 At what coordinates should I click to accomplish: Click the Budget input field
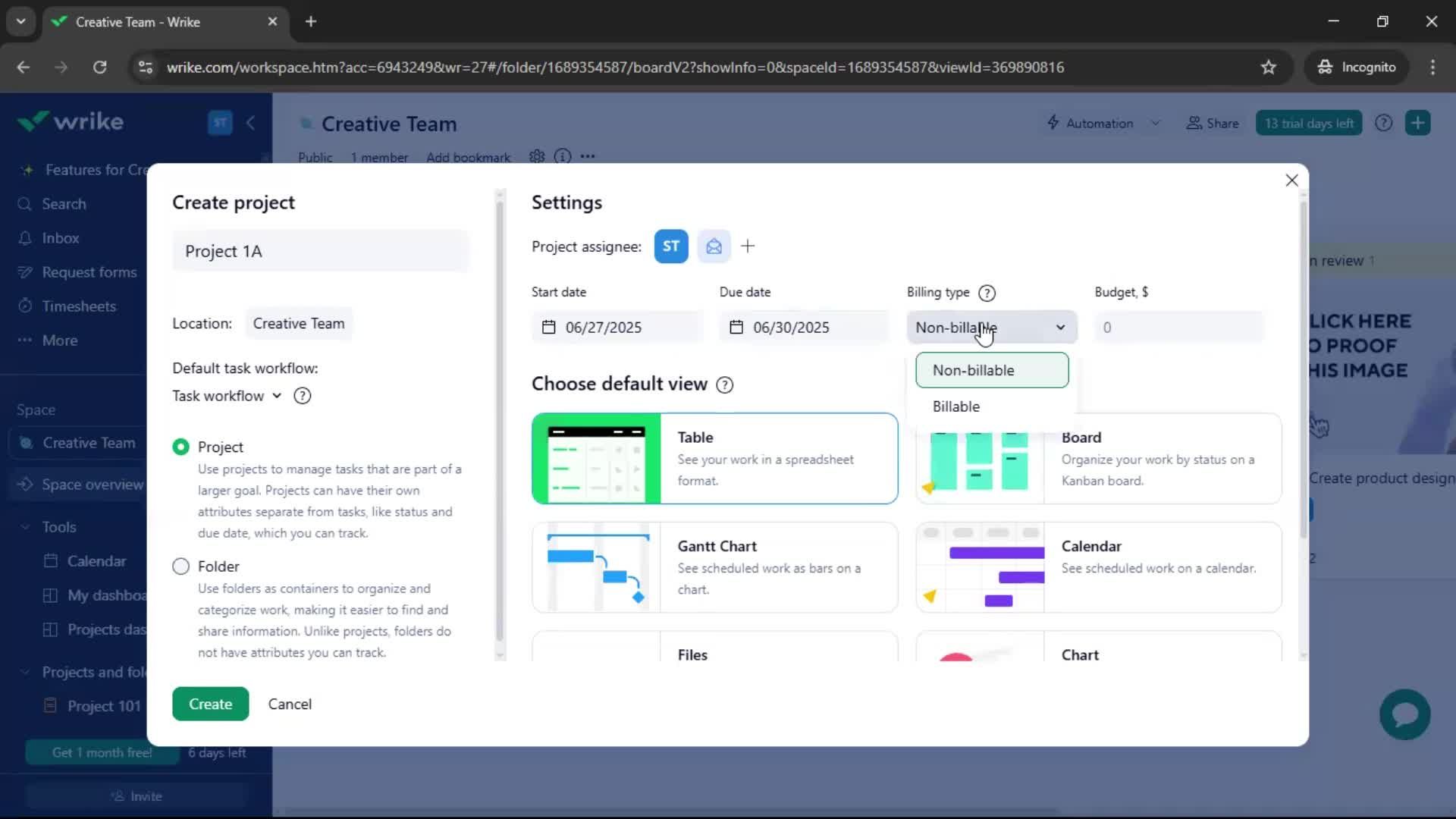click(x=1179, y=328)
